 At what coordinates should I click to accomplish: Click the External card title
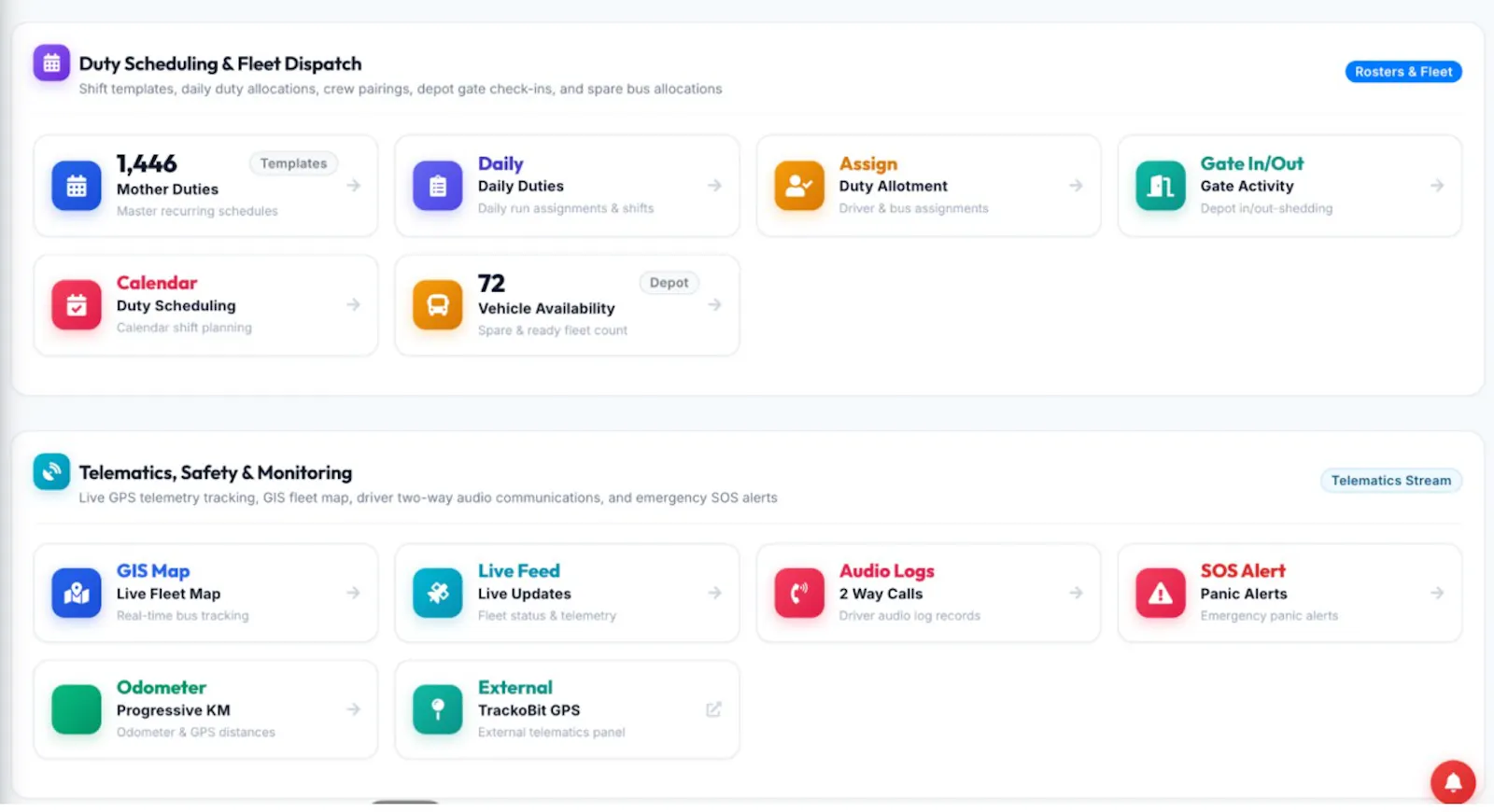click(x=515, y=687)
